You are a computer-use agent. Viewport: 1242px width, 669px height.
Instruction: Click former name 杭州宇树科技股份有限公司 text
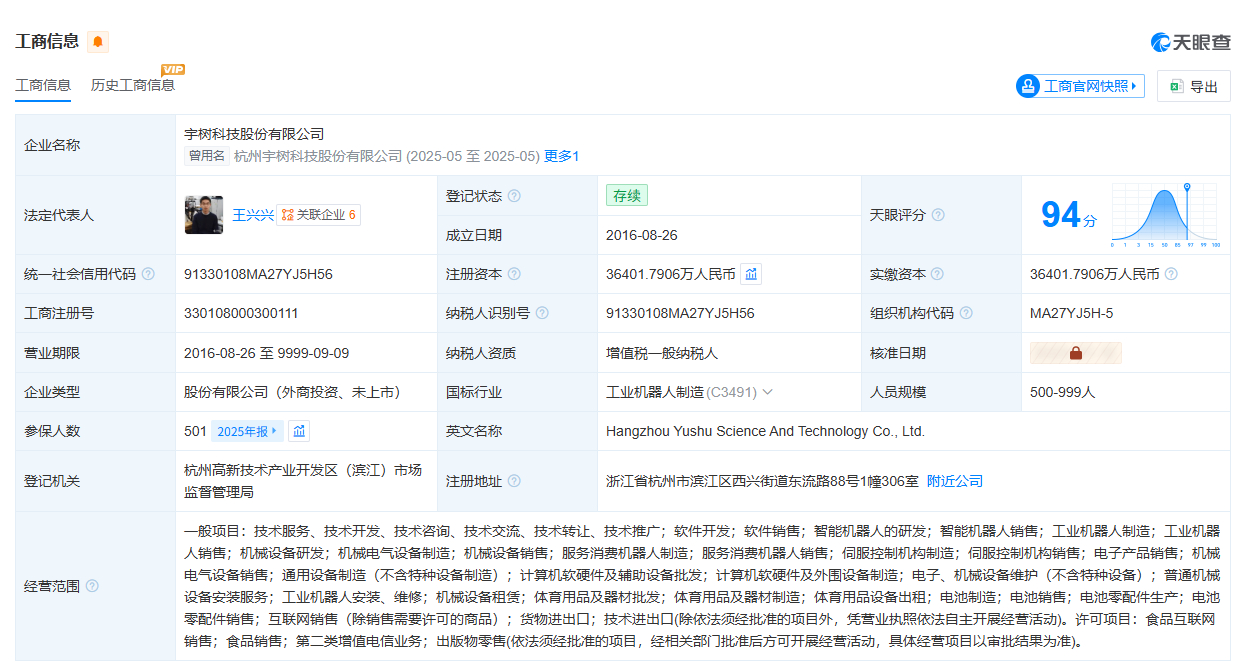[318, 156]
